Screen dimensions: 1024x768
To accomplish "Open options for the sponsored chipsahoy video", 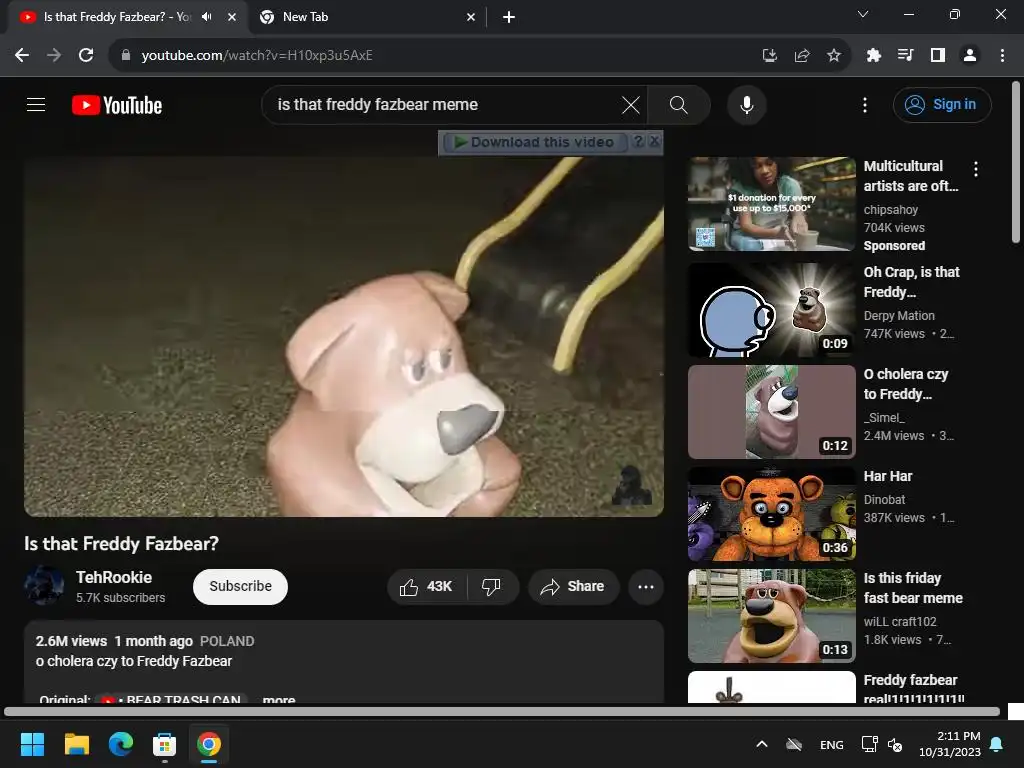I will click(x=976, y=169).
